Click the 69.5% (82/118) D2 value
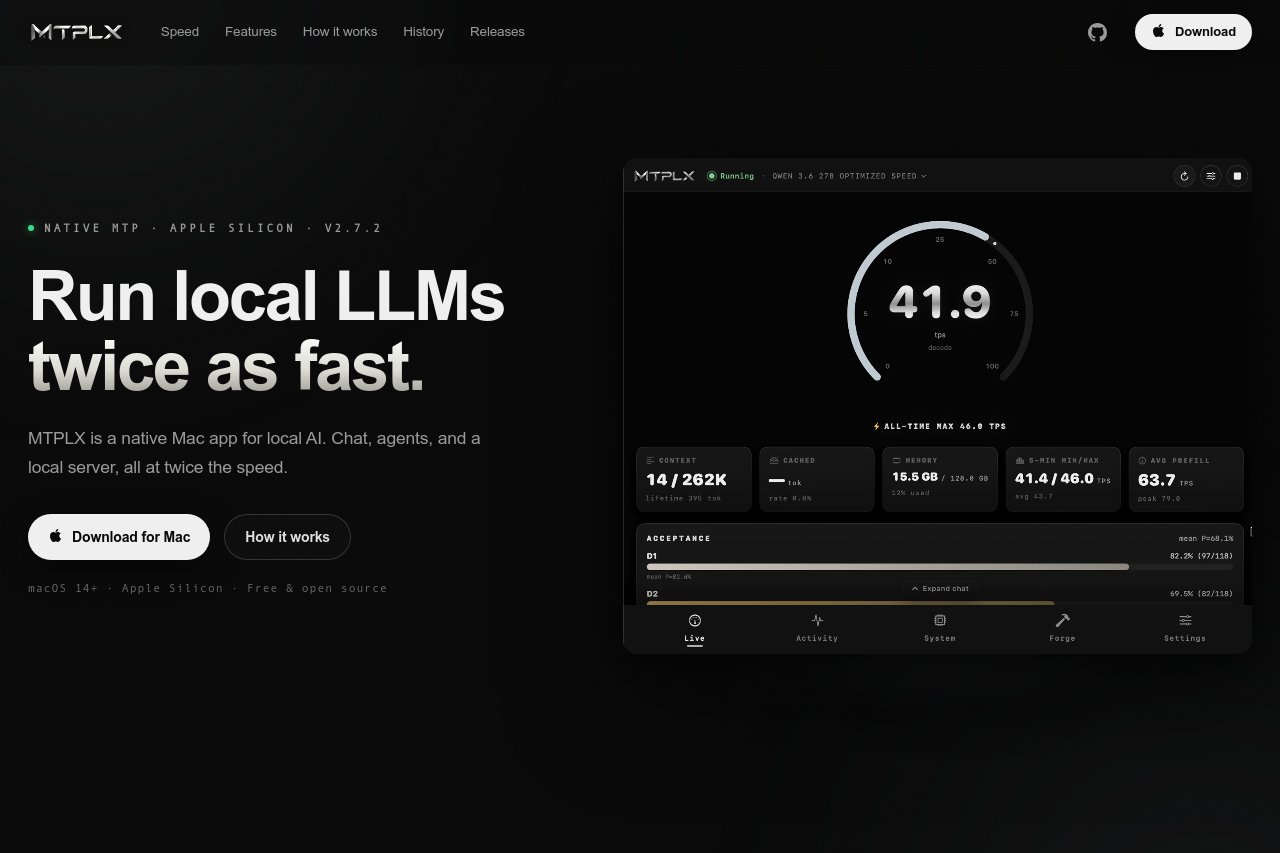Screen dimensions: 1280x853 pyautogui.click(x=1201, y=593)
